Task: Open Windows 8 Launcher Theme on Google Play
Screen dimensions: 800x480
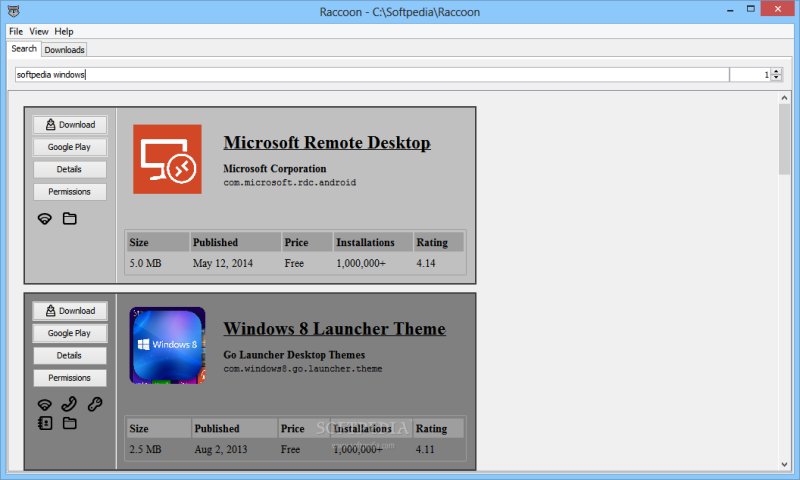Action: [x=70, y=333]
